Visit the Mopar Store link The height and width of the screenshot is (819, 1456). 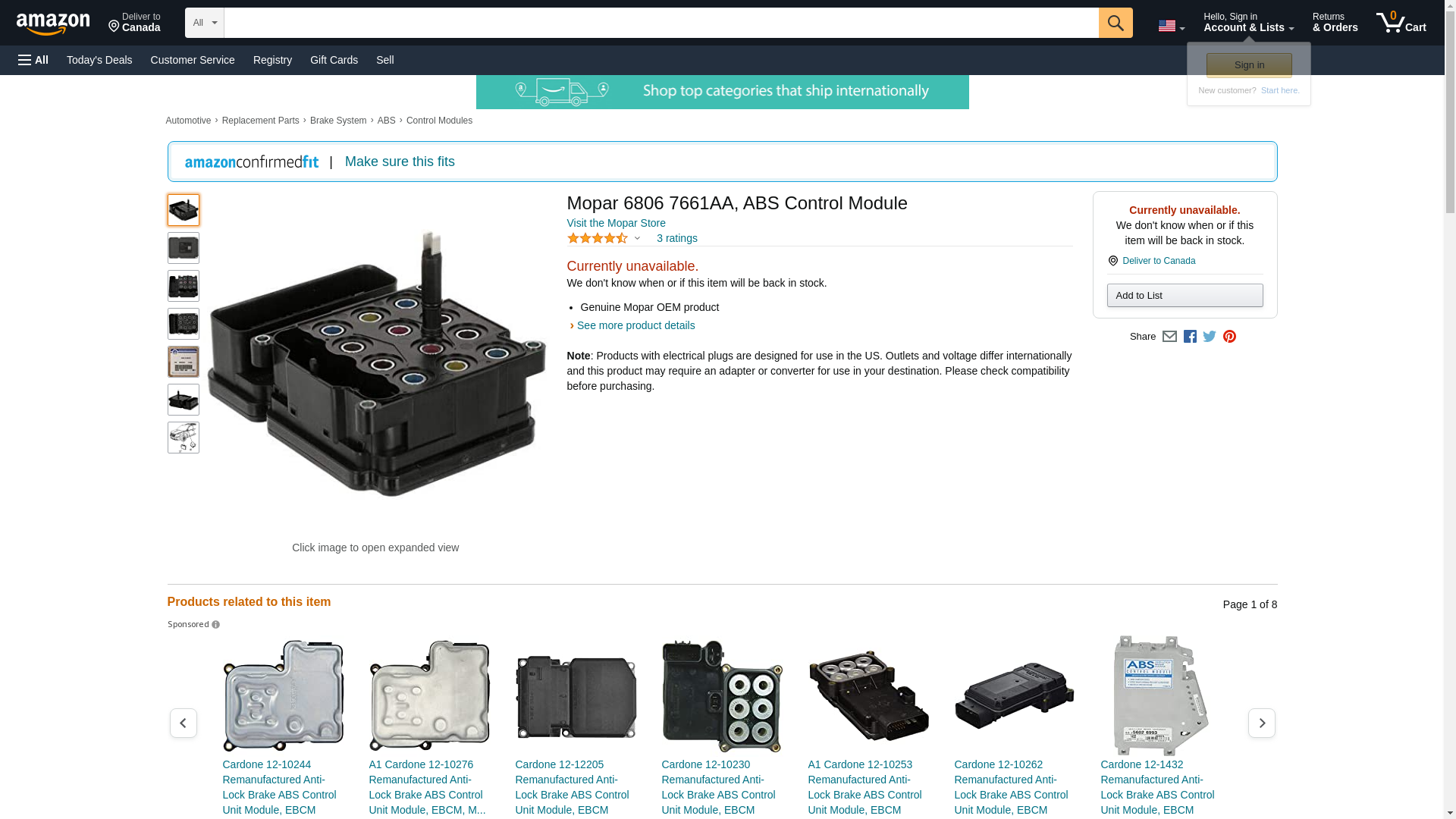(x=616, y=223)
